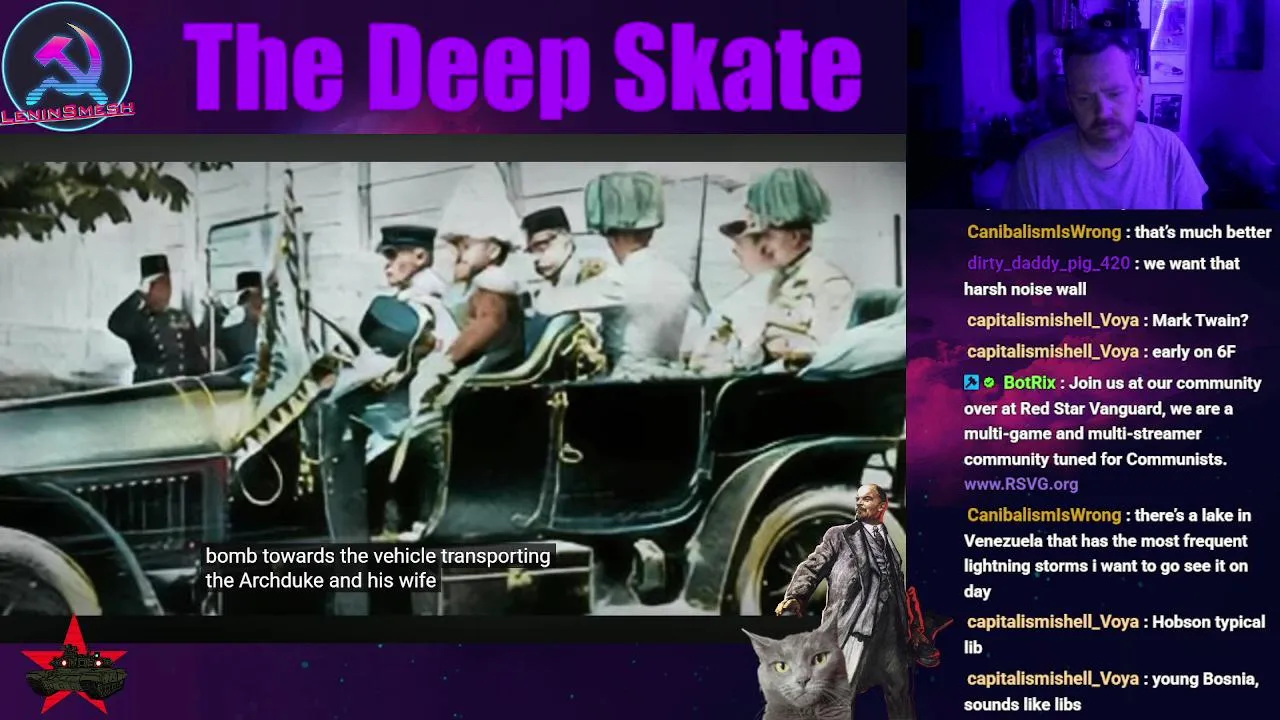Click capitalismishell_Voya on "young Bosnia" message
Viewport: 1280px width, 720px height.
point(1053,679)
